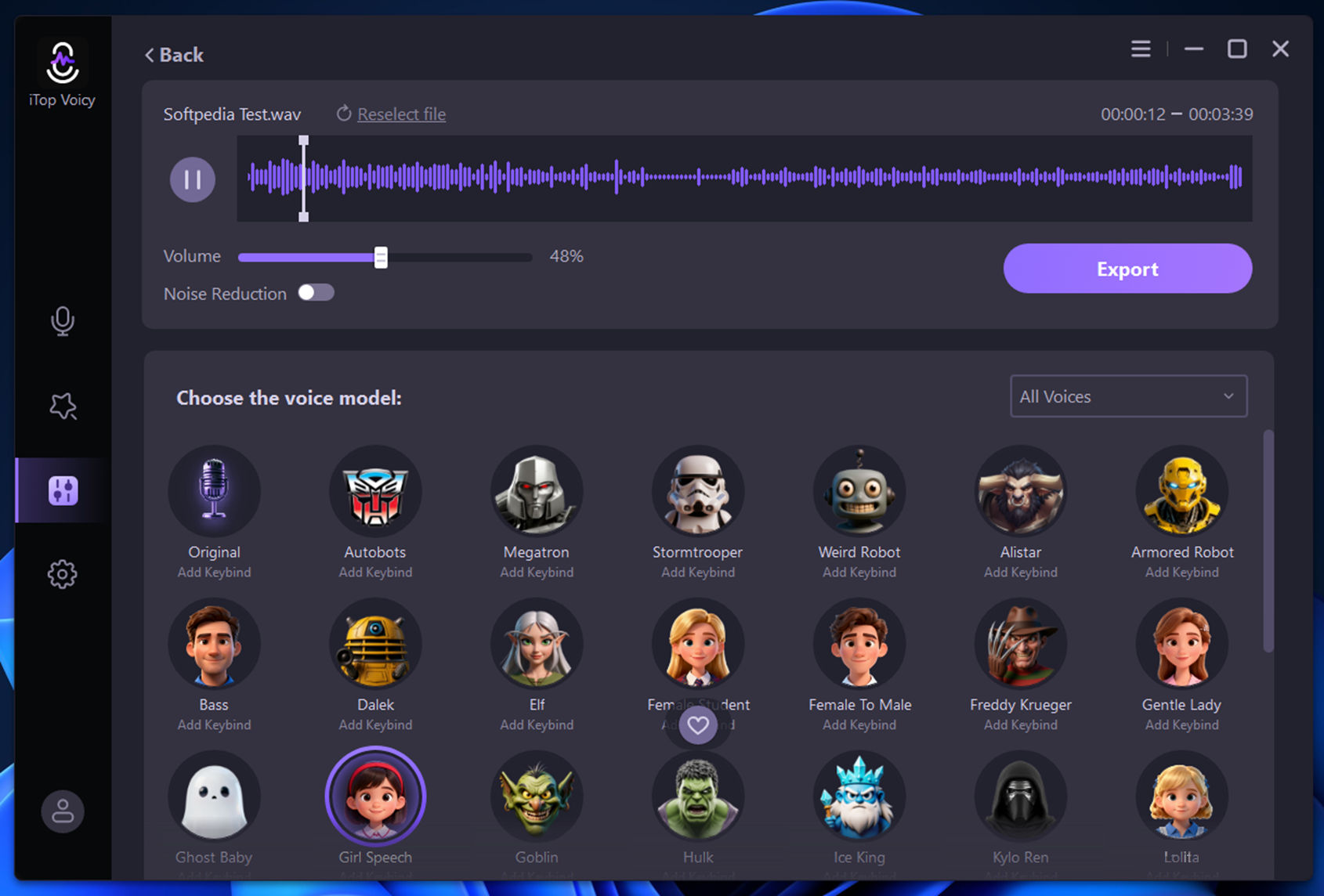Select the Original voice model
The width and height of the screenshot is (1324, 896).
pos(214,491)
